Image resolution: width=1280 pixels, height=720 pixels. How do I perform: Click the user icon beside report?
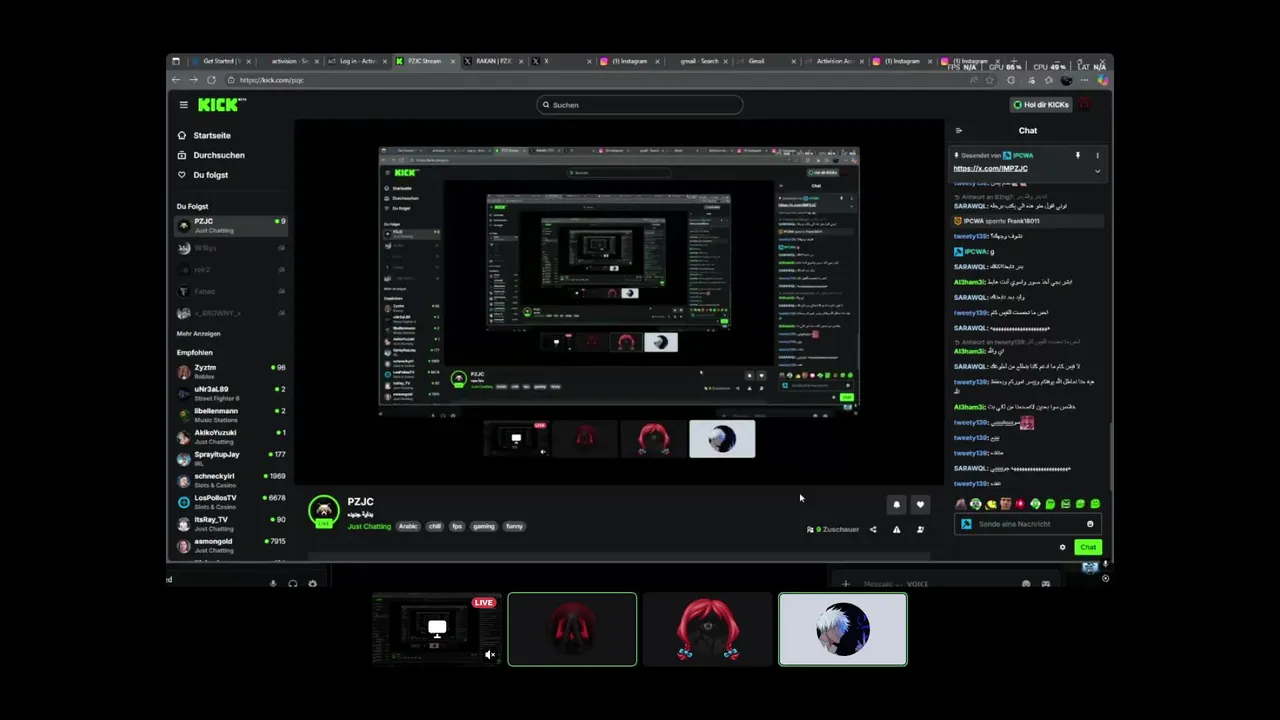click(x=920, y=530)
